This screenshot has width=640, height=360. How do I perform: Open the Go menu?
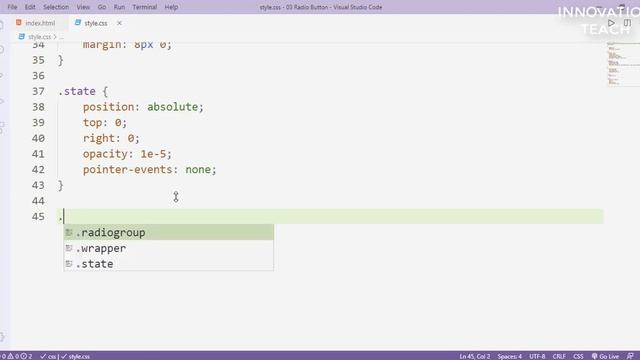(102, 7)
